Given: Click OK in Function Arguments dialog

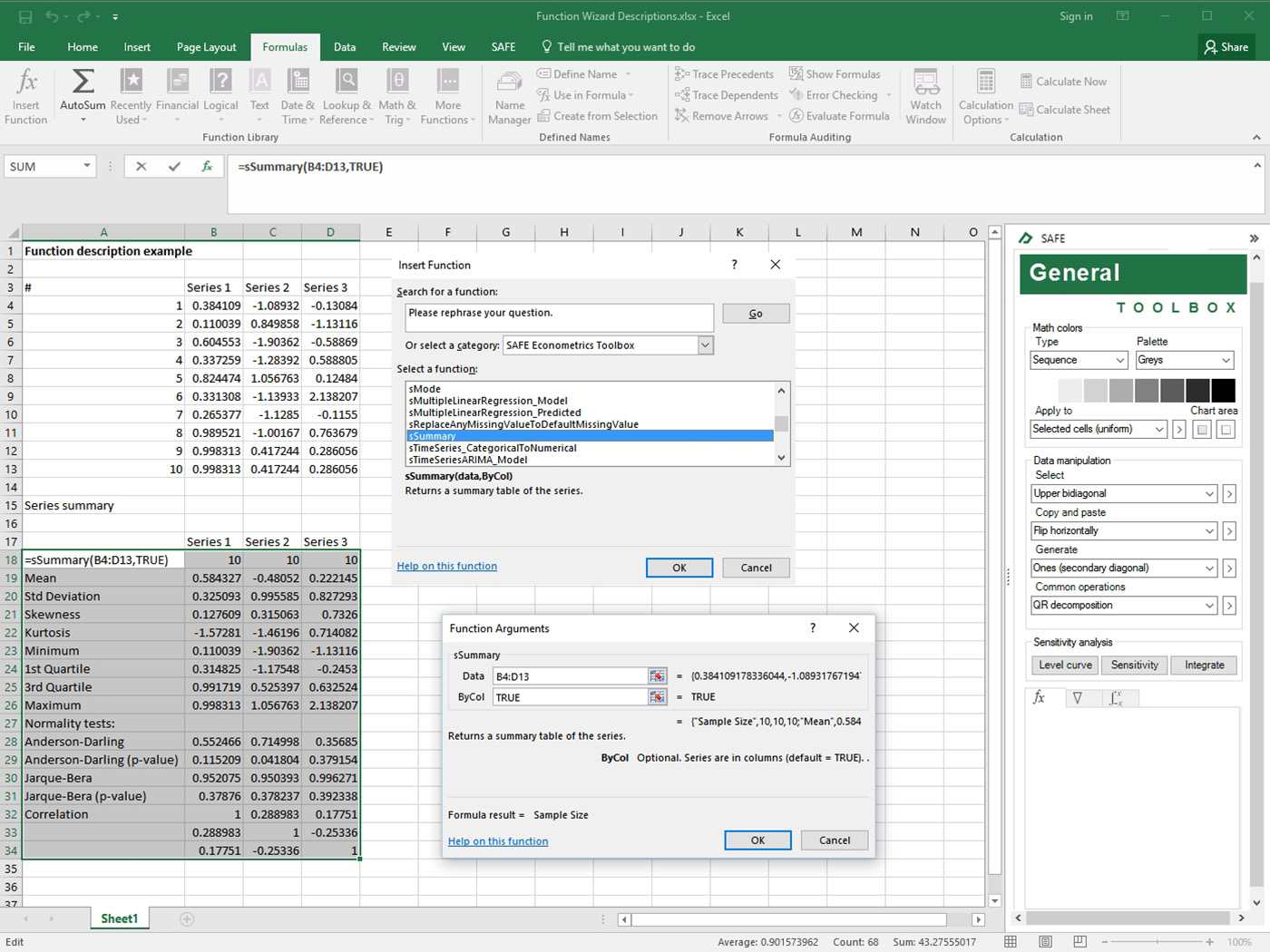Looking at the screenshot, I should tap(757, 840).
